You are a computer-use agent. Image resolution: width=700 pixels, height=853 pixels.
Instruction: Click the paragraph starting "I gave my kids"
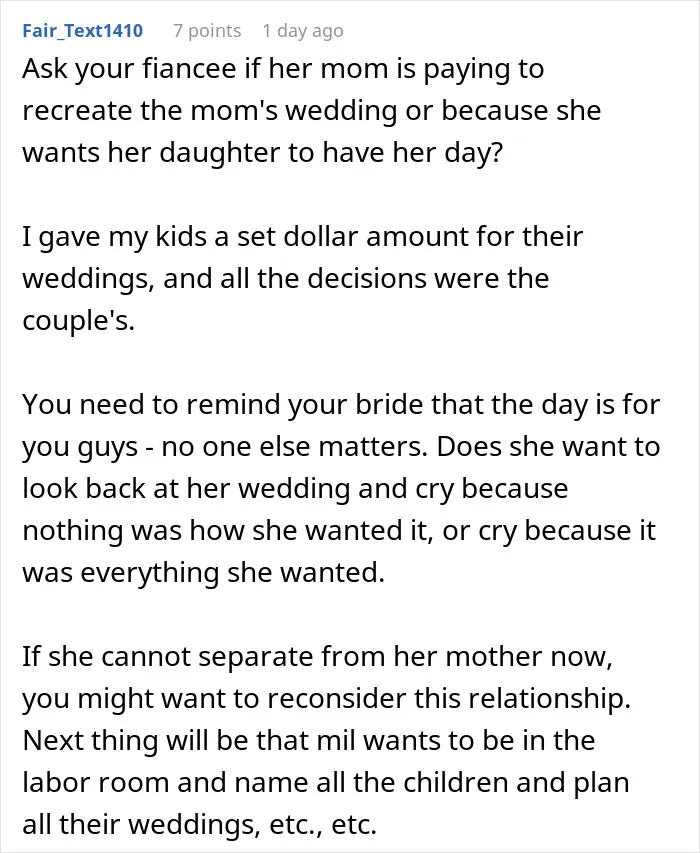click(303, 278)
